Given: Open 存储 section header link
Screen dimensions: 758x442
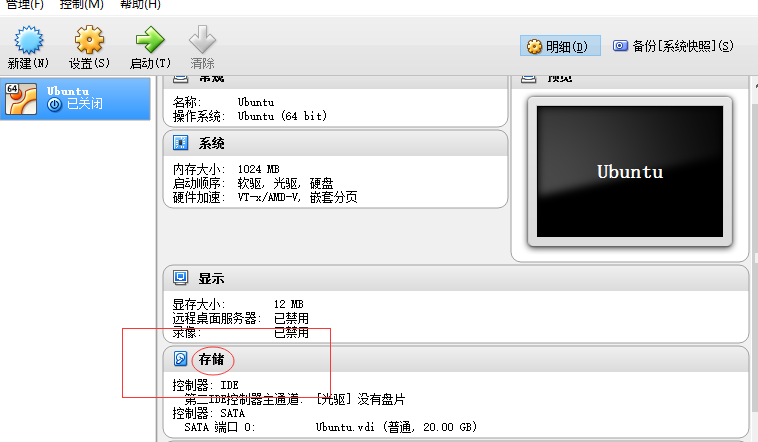Looking at the screenshot, I should click(211, 359).
